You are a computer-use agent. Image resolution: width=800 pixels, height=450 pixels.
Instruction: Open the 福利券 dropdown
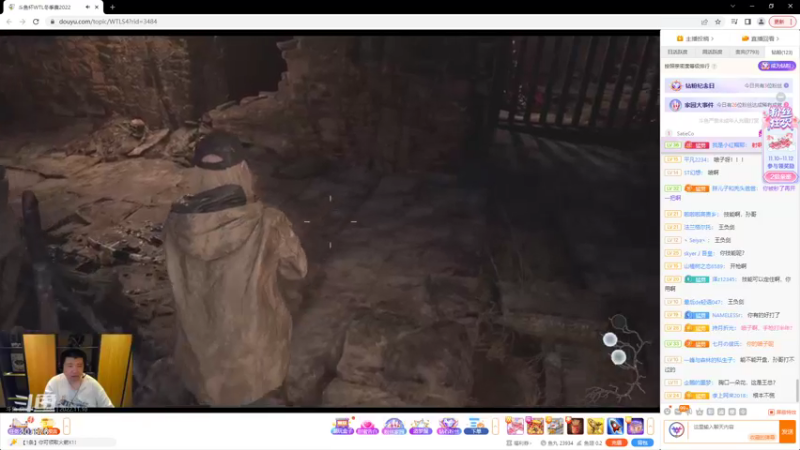coord(519,443)
